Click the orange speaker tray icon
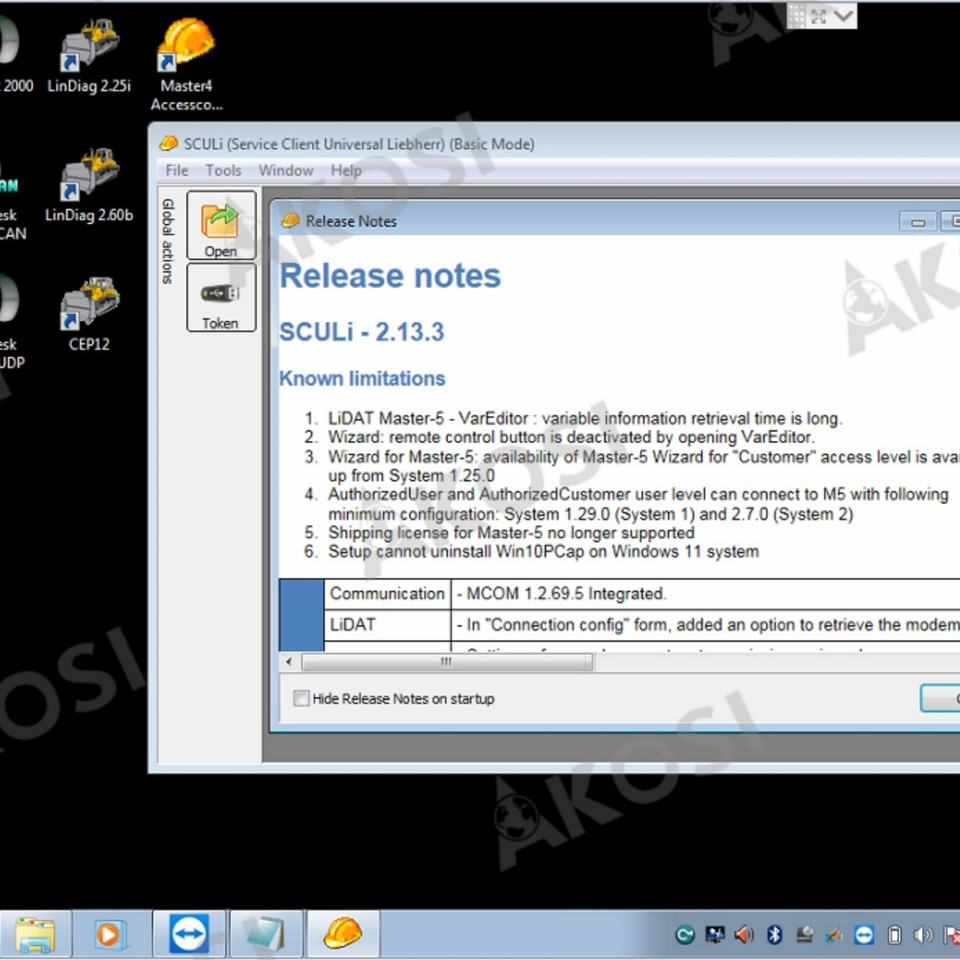 [744, 935]
